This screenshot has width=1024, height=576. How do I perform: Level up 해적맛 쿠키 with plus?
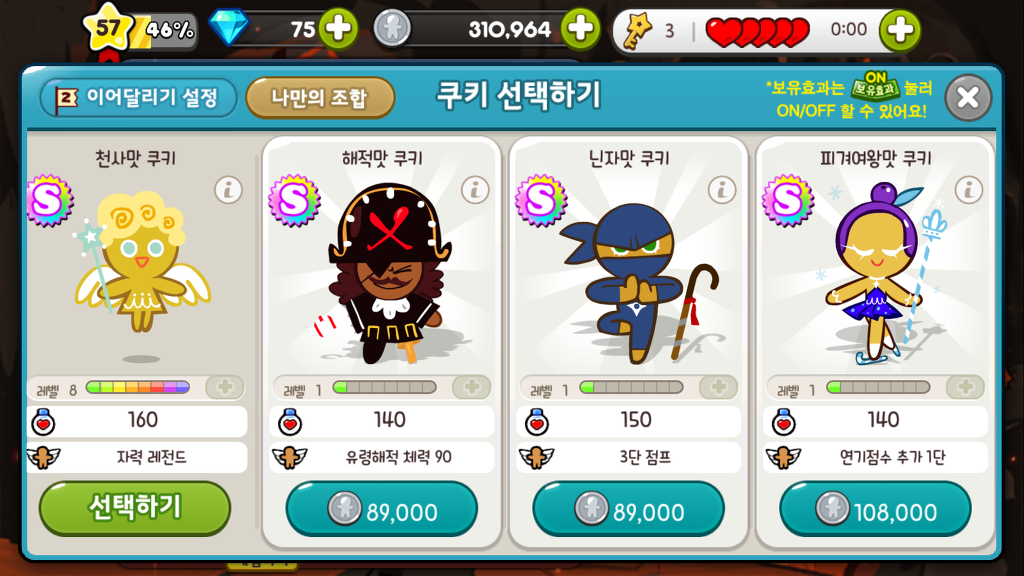pyautogui.click(x=472, y=387)
